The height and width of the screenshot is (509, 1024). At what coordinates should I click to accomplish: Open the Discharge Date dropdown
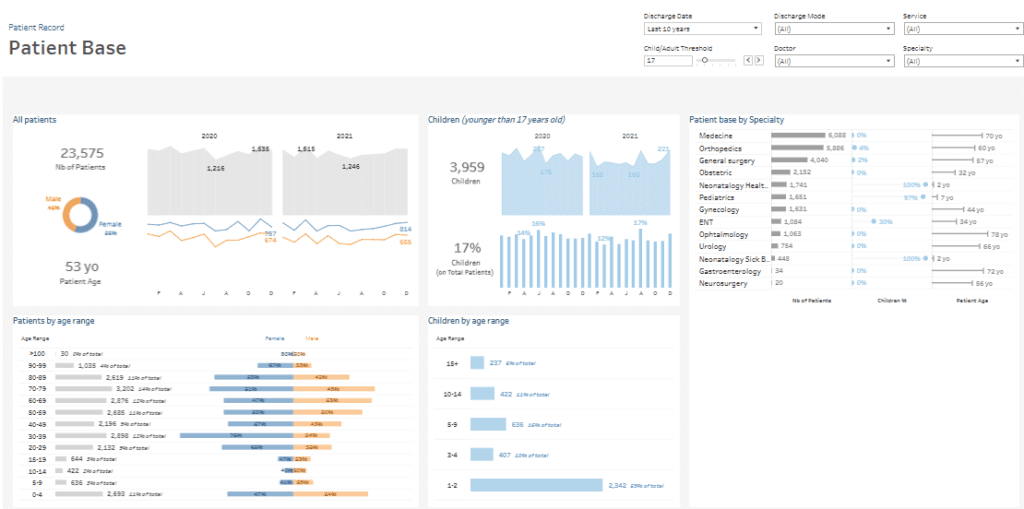(702, 29)
